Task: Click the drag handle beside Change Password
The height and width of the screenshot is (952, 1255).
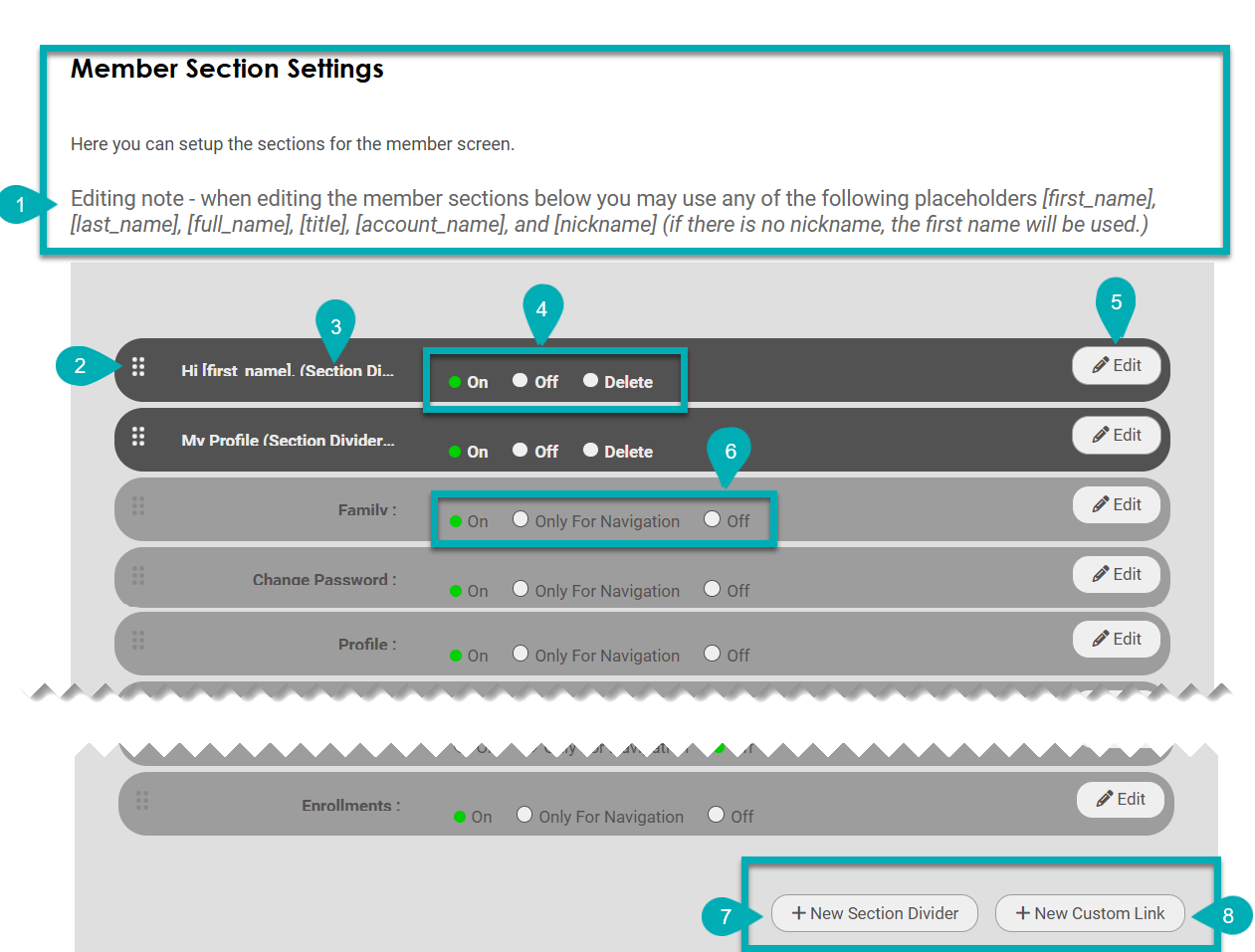Action: point(138,576)
